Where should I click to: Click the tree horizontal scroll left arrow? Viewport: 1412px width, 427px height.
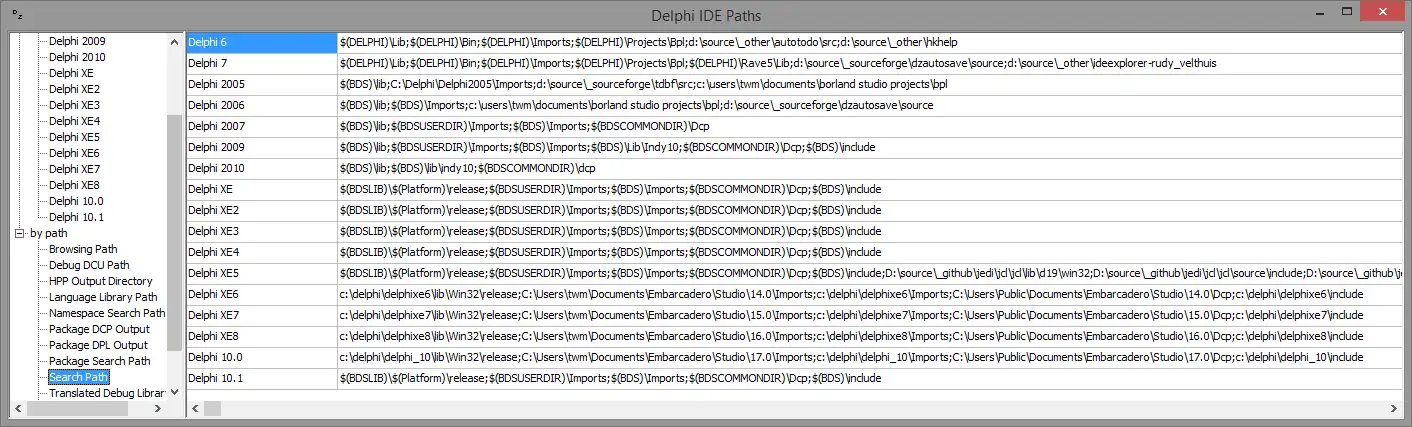[17, 409]
